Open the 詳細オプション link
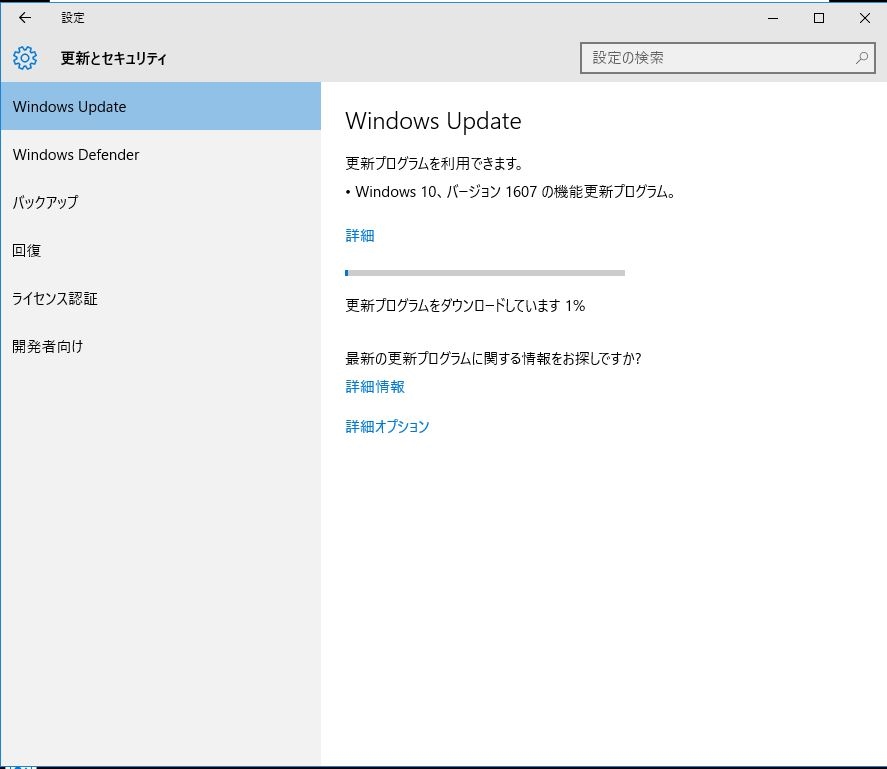This screenshot has width=887, height=769. [387, 426]
